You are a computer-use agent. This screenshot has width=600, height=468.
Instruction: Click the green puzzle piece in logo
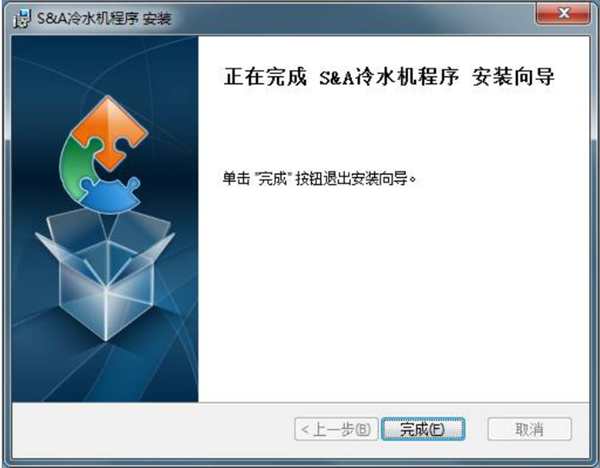point(77,166)
